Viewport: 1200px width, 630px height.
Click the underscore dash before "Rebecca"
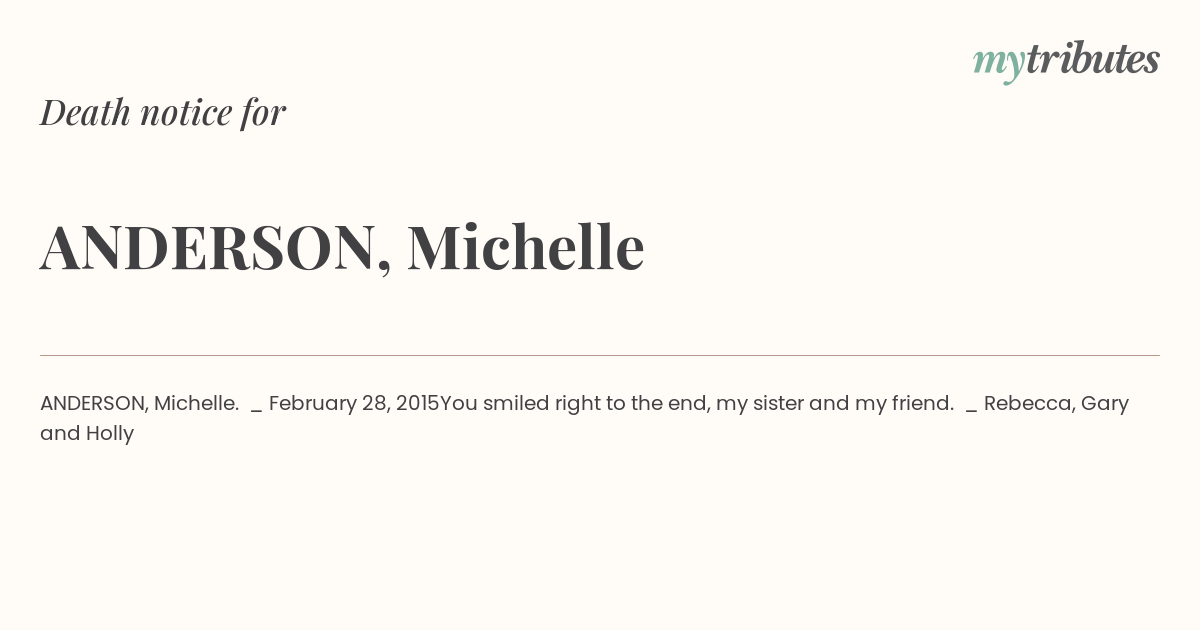(x=972, y=411)
